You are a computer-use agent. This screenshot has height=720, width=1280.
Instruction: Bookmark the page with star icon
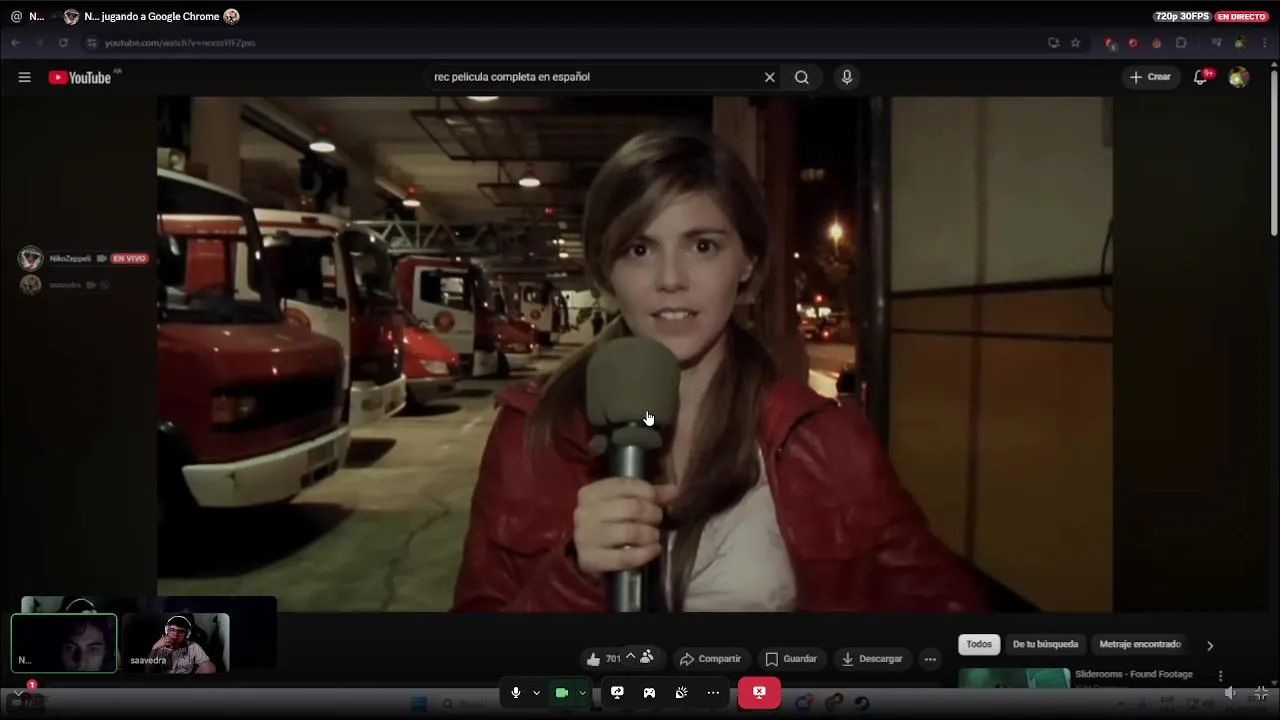1075,43
